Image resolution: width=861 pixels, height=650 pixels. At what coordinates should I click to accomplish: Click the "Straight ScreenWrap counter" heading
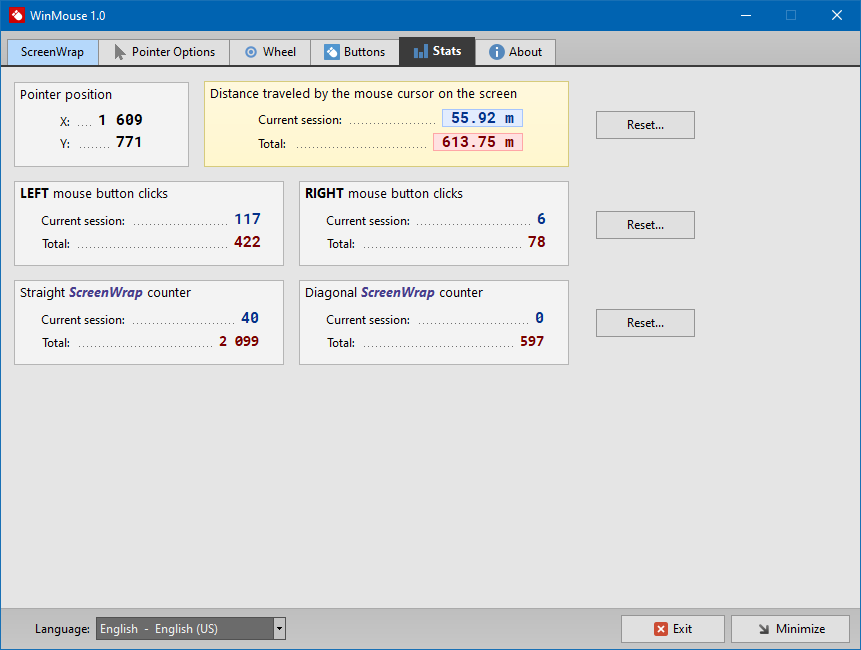tap(105, 293)
